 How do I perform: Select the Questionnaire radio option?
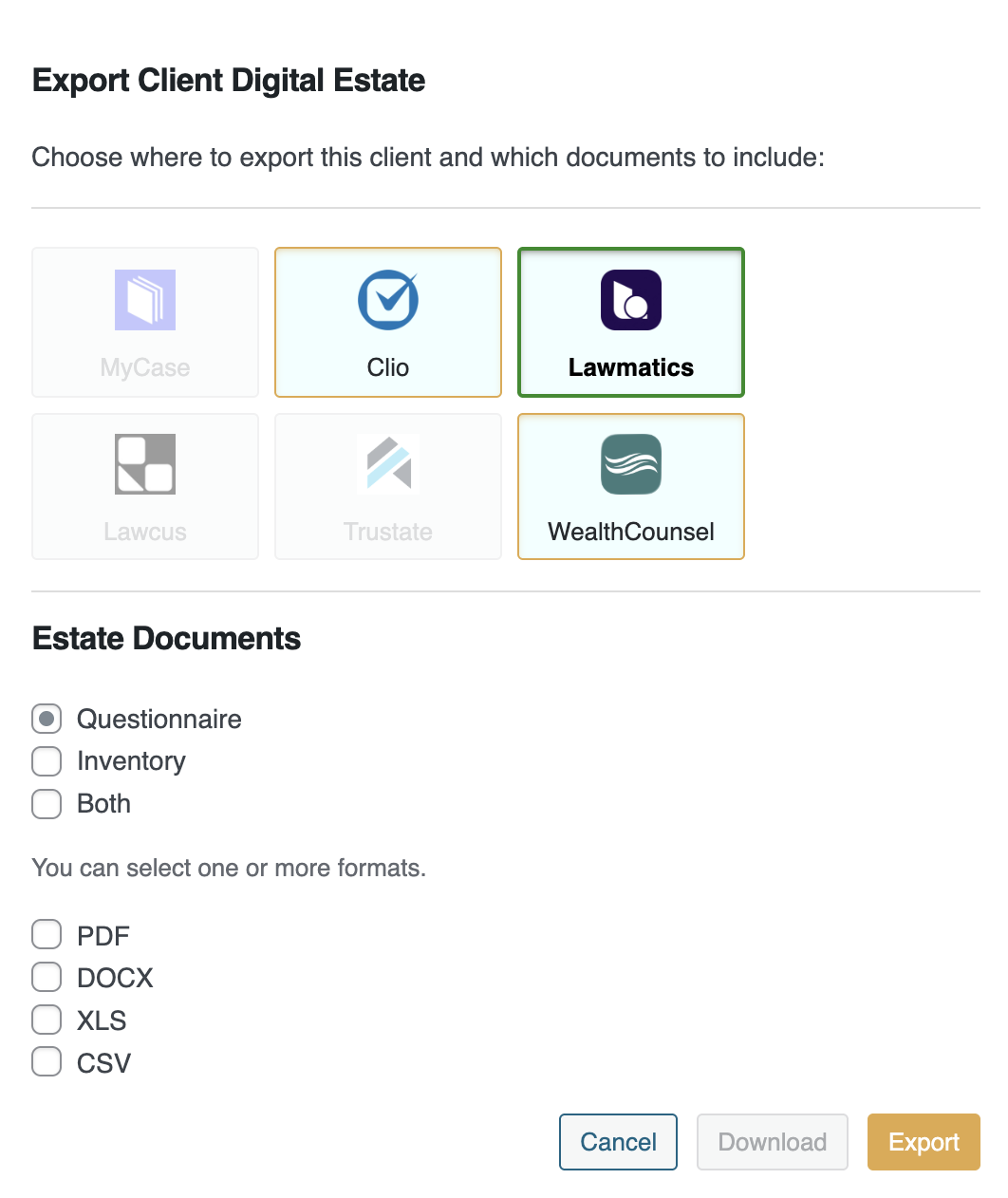(47, 719)
